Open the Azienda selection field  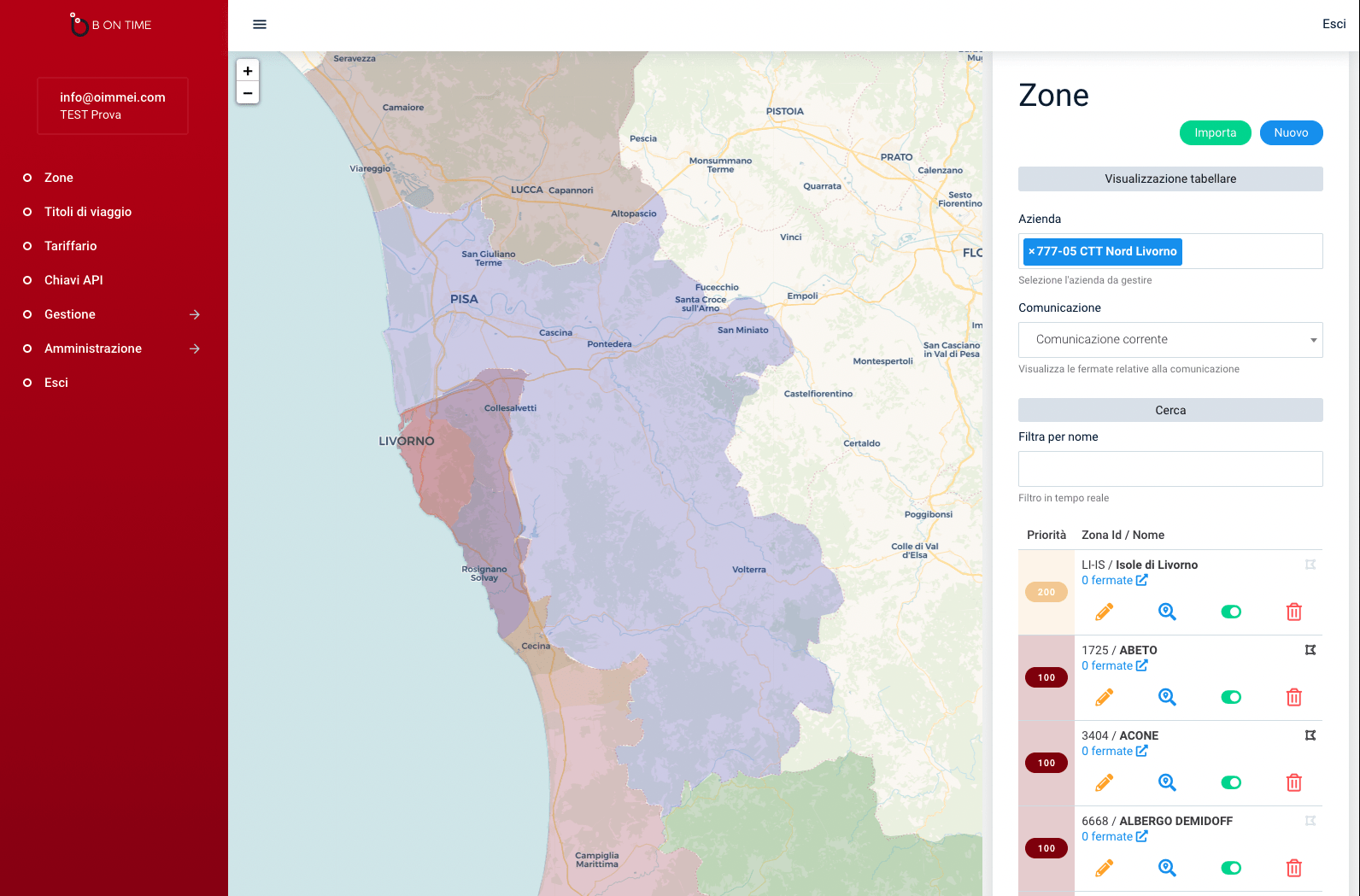[1170, 251]
